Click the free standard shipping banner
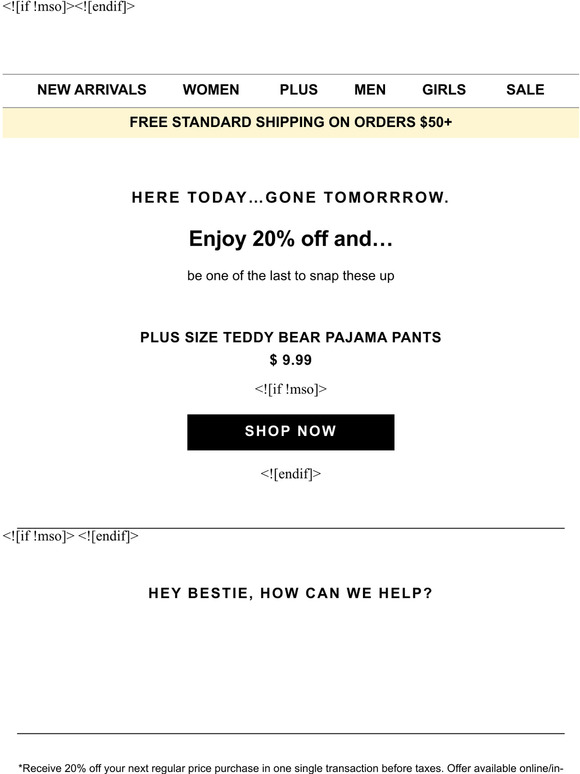The height and width of the screenshot is (774, 580). click(x=291, y=122)
